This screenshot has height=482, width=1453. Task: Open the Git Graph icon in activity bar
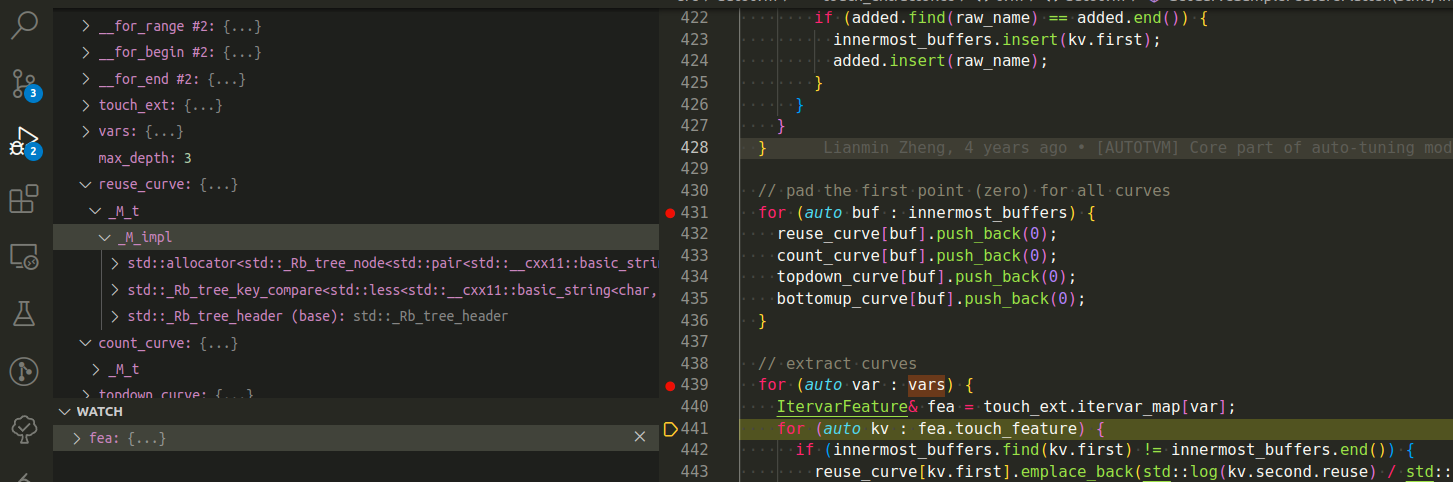tap(25, 373)
